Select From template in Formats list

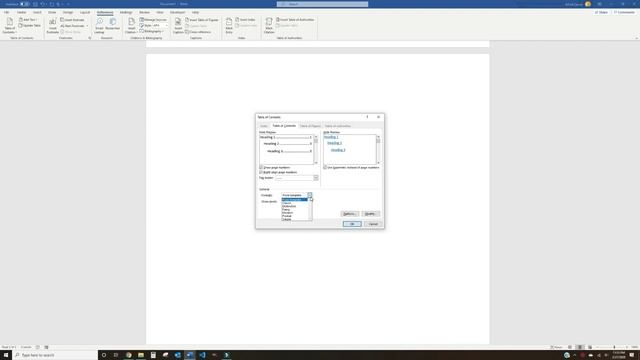pos(294,200)
